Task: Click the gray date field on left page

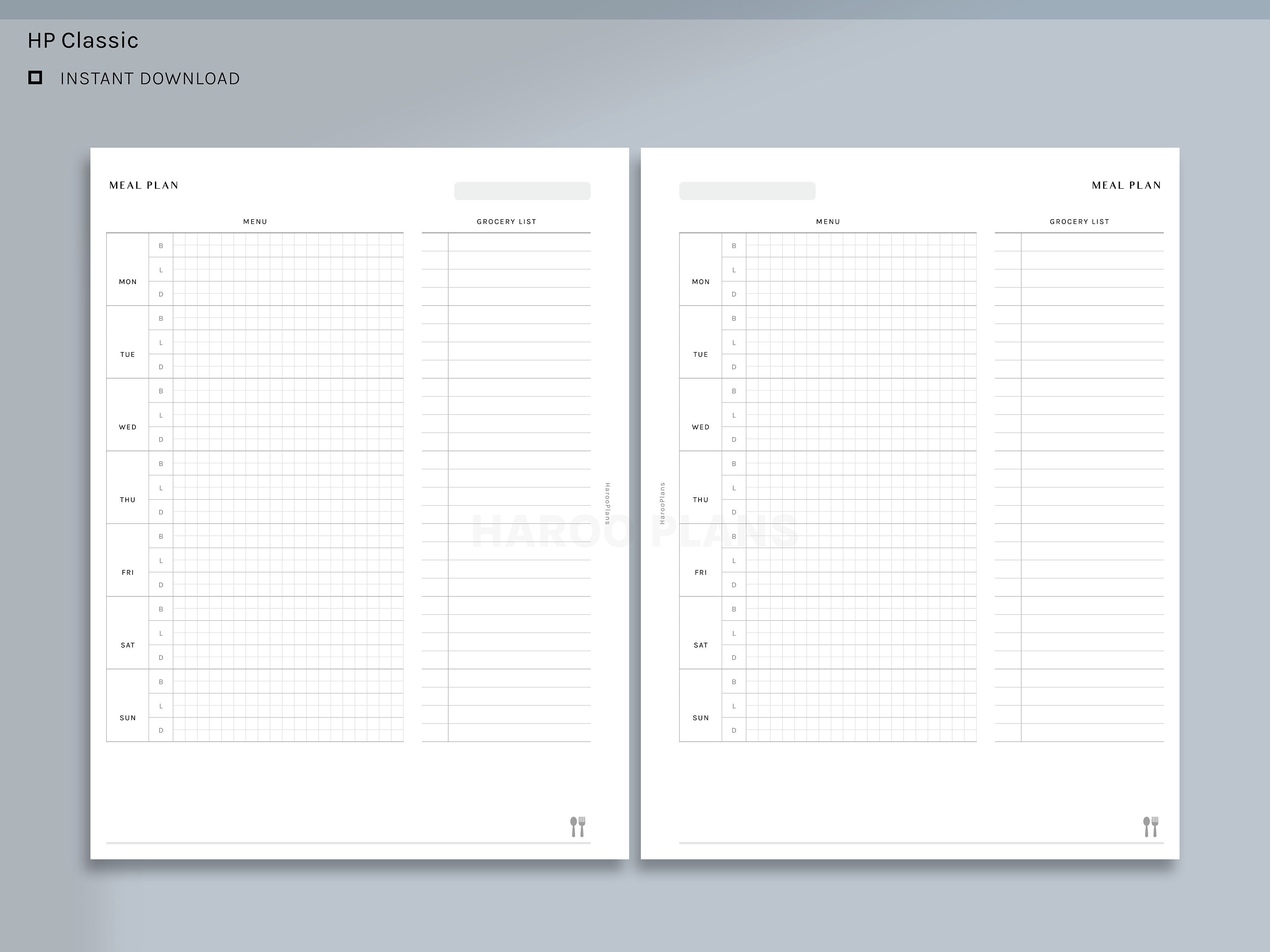Action: click(x=522, y=191)
